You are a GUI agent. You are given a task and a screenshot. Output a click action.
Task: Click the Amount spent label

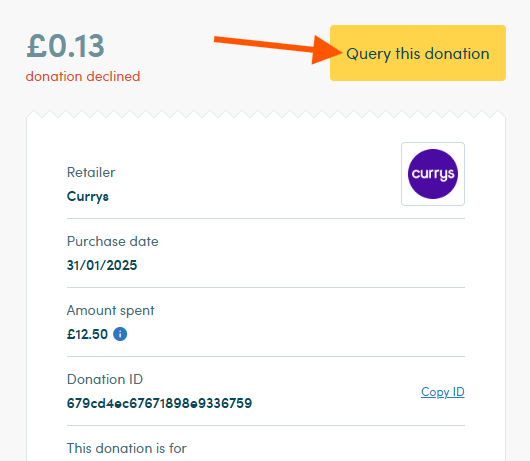pyautogui.click(x=110, y=310)
